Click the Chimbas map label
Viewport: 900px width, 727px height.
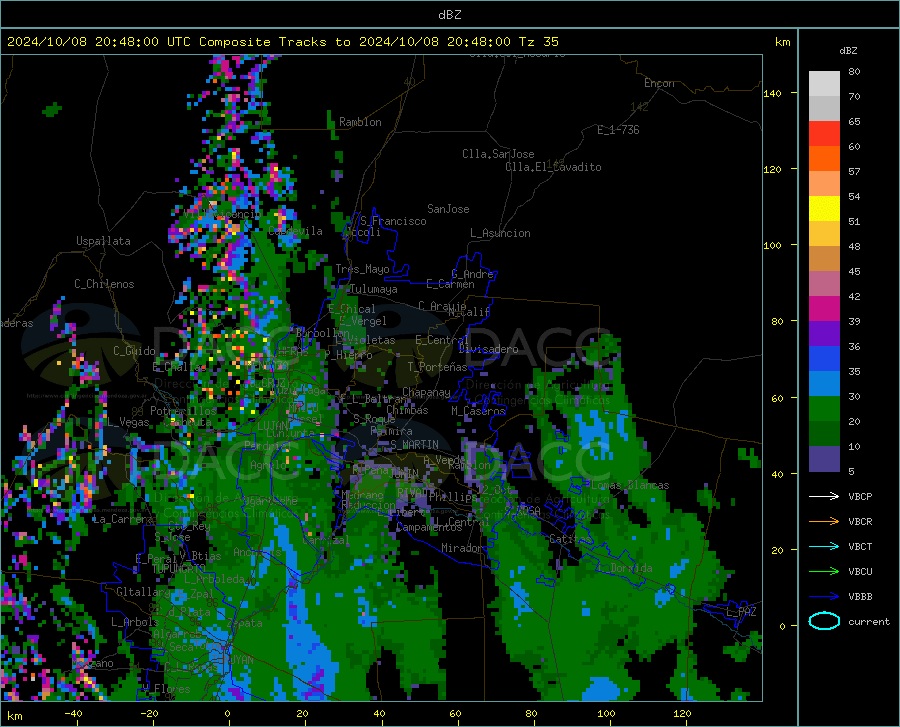click(408, 410)
